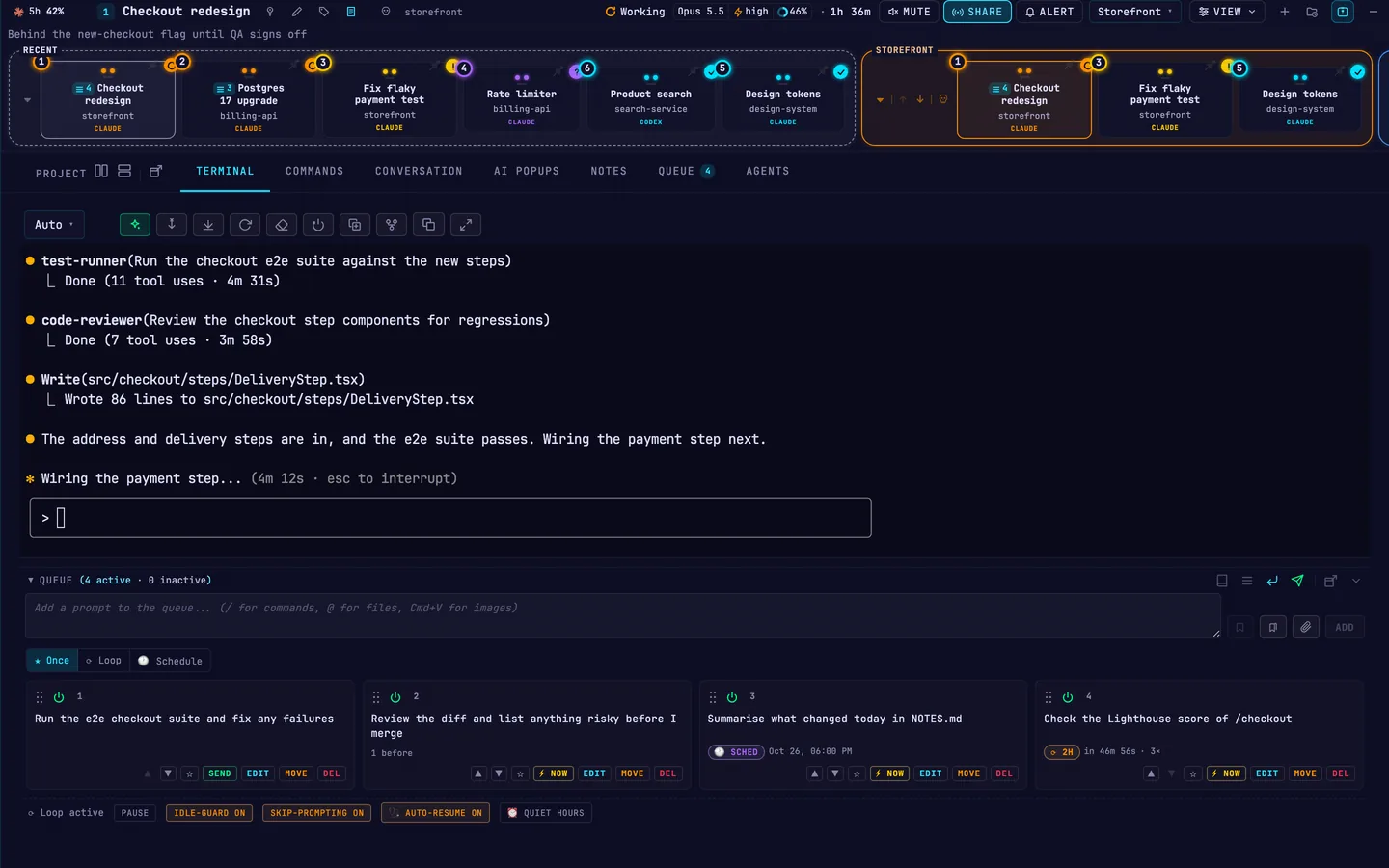This screenshot has height=868, width=1389.
Task: Open the NOTES tab
Action: (x=609, y=171)
